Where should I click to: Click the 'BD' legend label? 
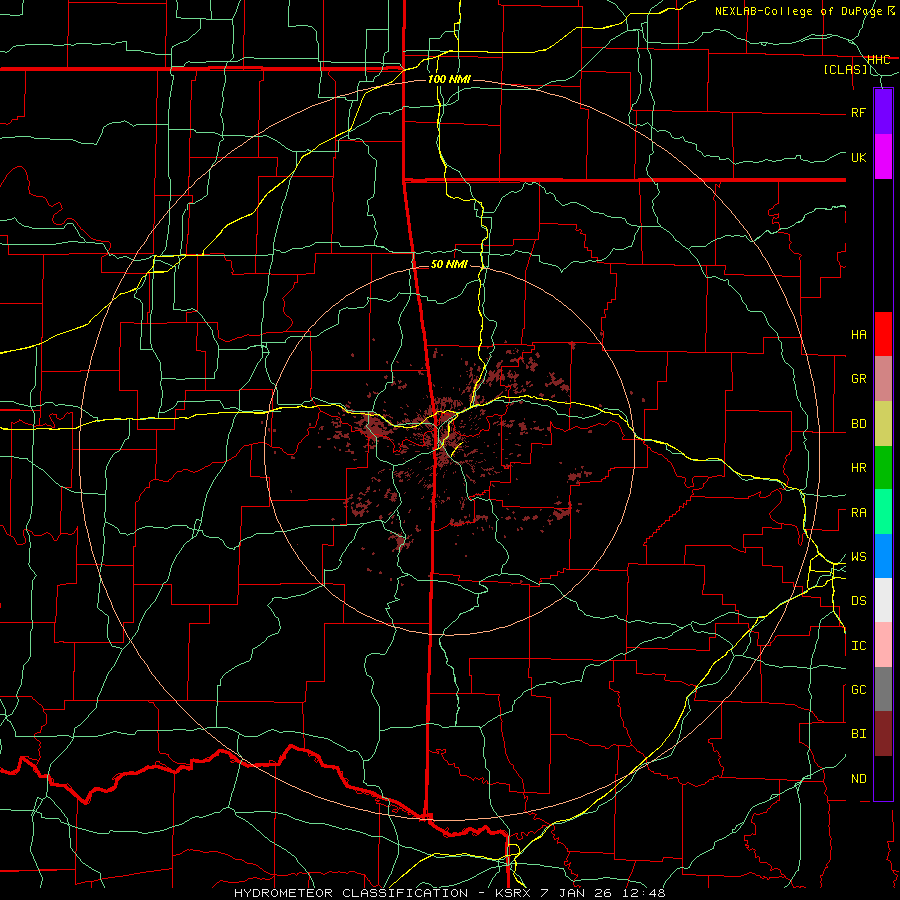(858, 424)
